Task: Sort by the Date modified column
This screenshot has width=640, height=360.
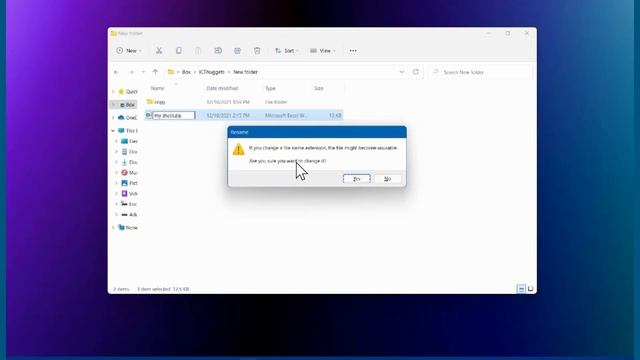Action: tap(222, 88)
